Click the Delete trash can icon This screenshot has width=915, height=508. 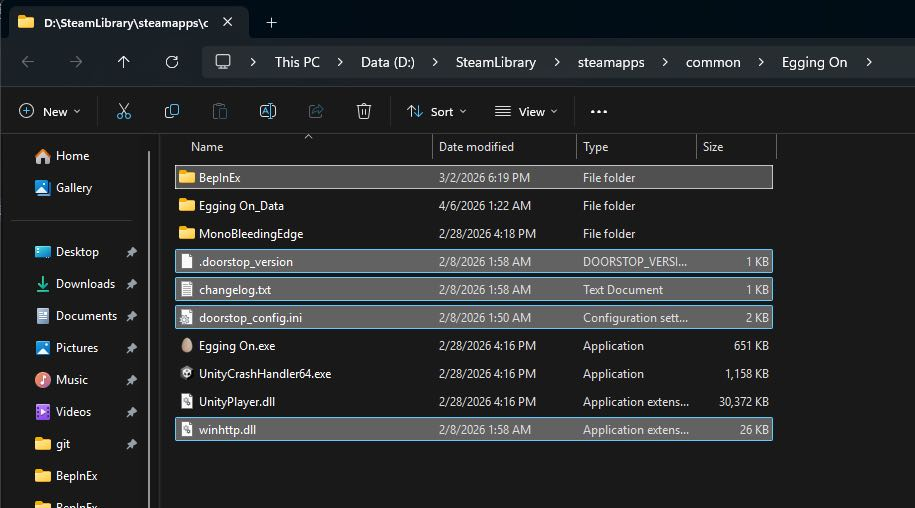[x=364, y=112]
